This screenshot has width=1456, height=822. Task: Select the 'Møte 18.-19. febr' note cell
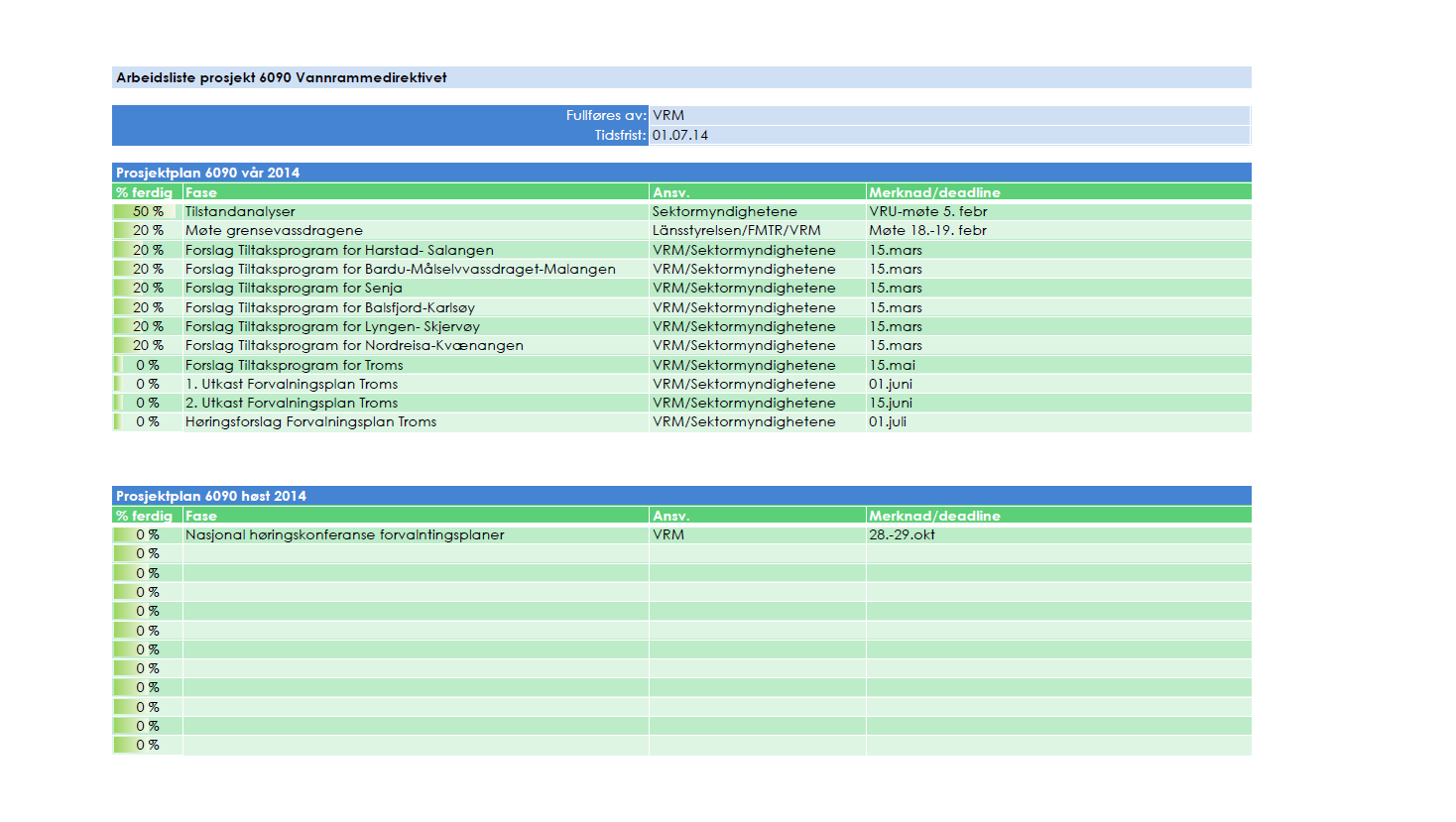point(1059,230)
